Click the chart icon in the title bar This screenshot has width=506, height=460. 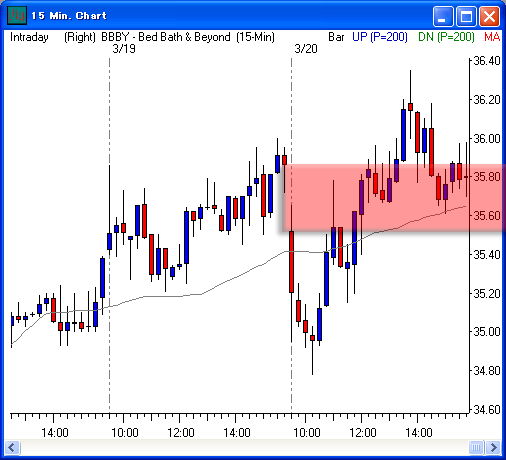pyautogui.click(x=17, y=15)
